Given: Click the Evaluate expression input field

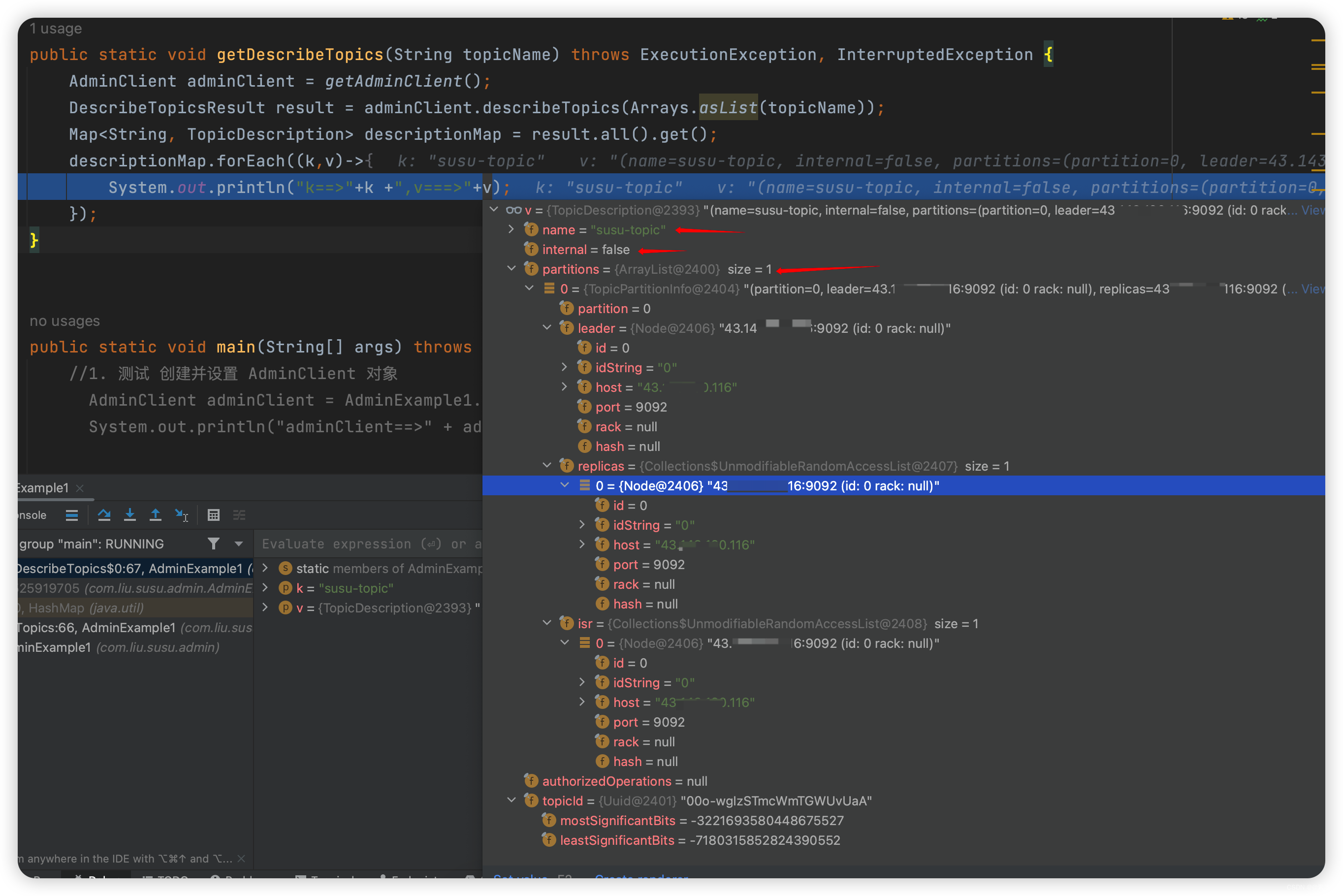Looking at the screenshot, I should tap(371, 544).
